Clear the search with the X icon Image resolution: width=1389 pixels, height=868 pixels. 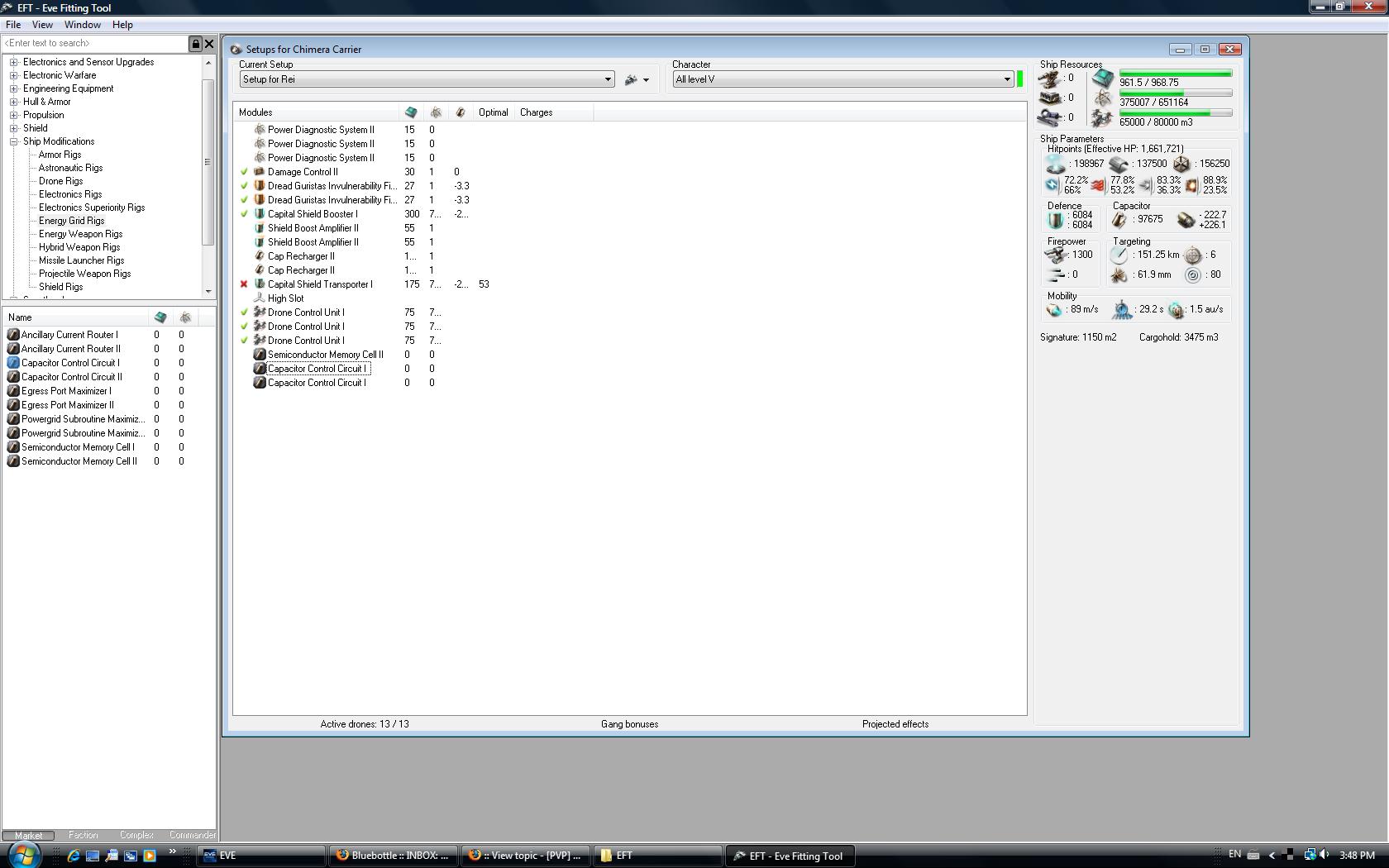[209, 44]
